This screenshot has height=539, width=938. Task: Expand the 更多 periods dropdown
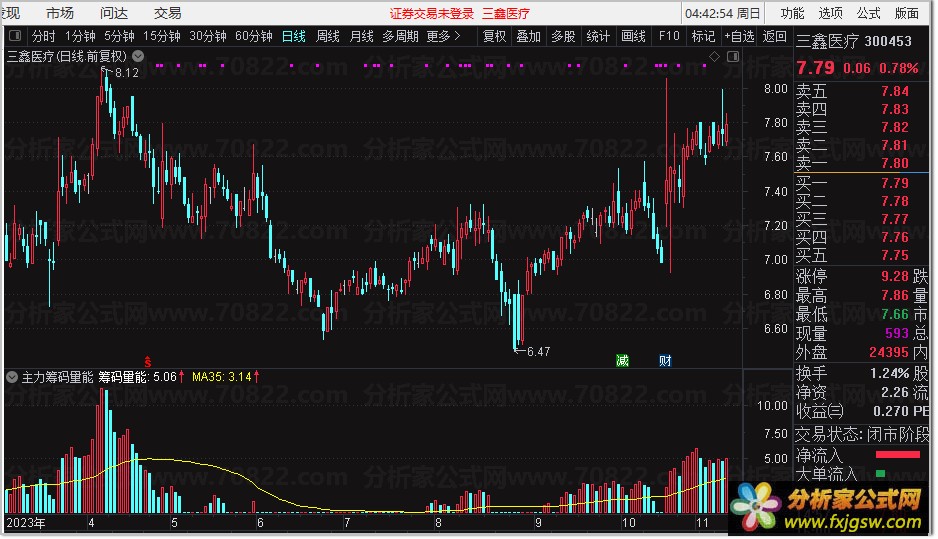tap(443, 36)
